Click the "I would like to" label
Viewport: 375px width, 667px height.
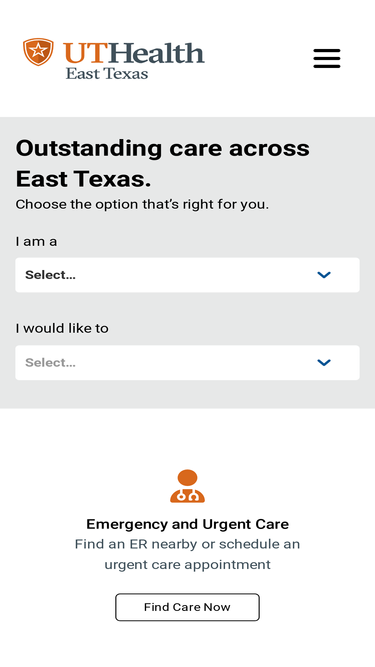click(62, 328)
